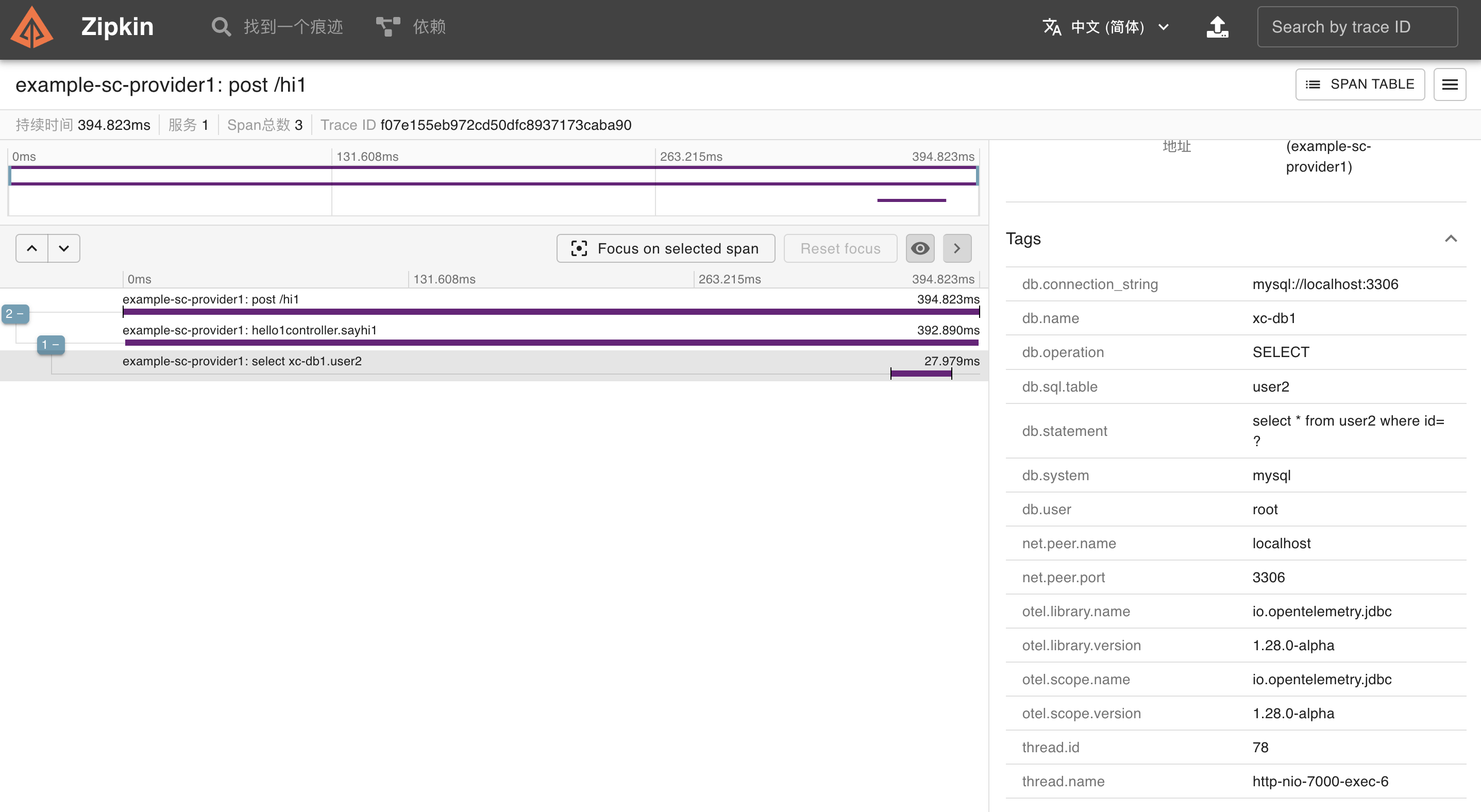Screen dimensions: 1481x812
Task: Collapse the root span node labeled 2
Action: [x=15, y=314]
